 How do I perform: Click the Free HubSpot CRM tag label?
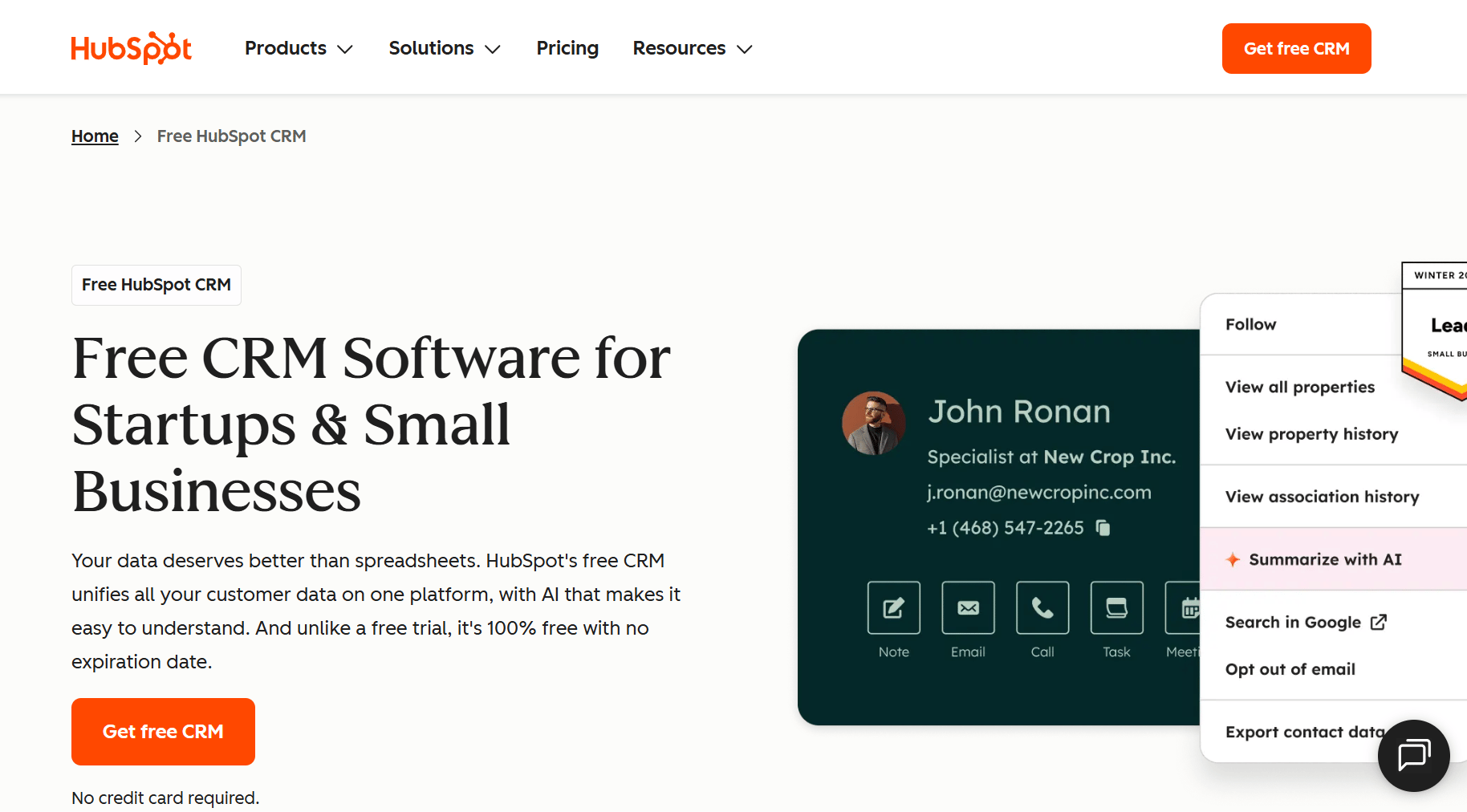point(156,285)
